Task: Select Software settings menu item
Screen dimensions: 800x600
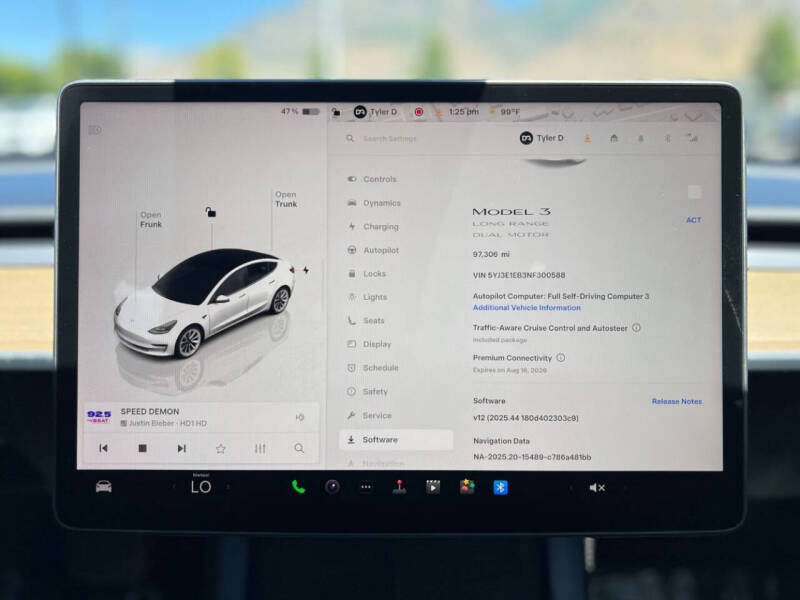Action: [x=396, y=439]
